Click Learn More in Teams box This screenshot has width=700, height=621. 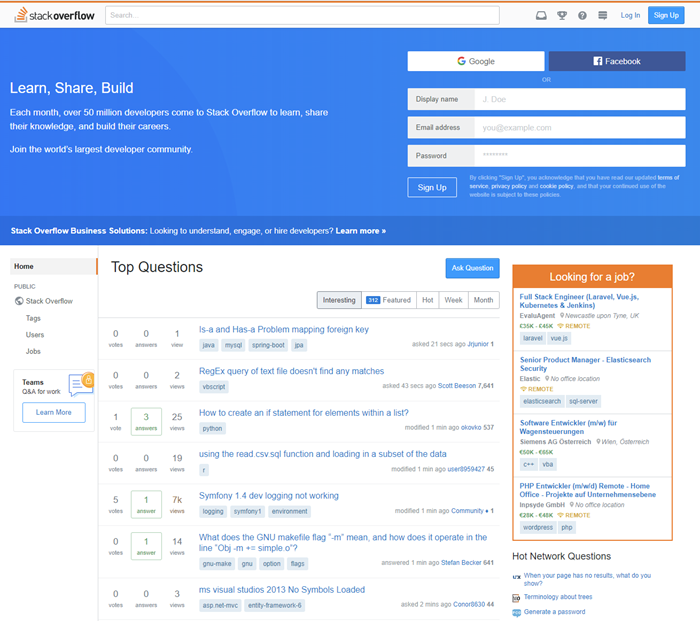(54, 413)
